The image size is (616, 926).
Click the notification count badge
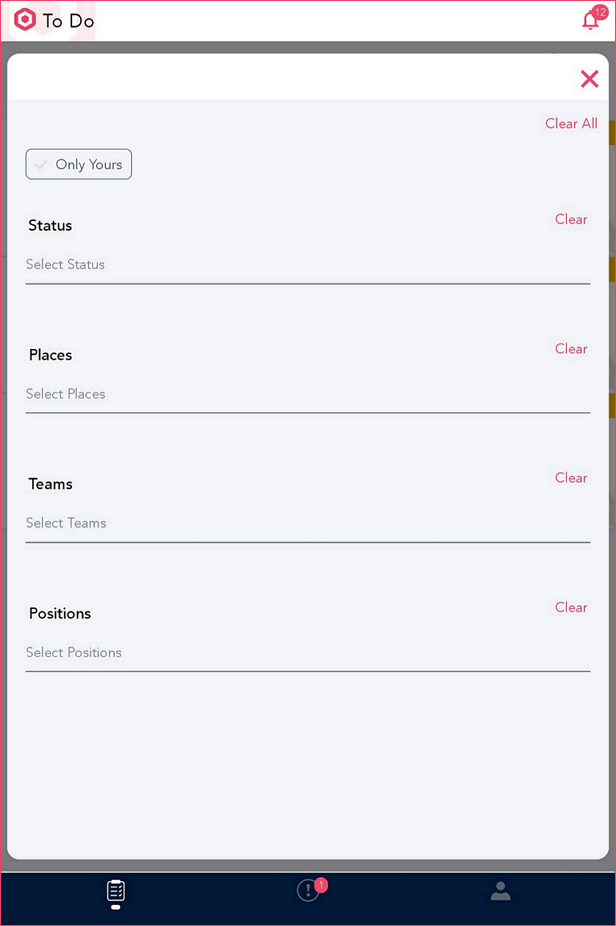click(600, 12)
